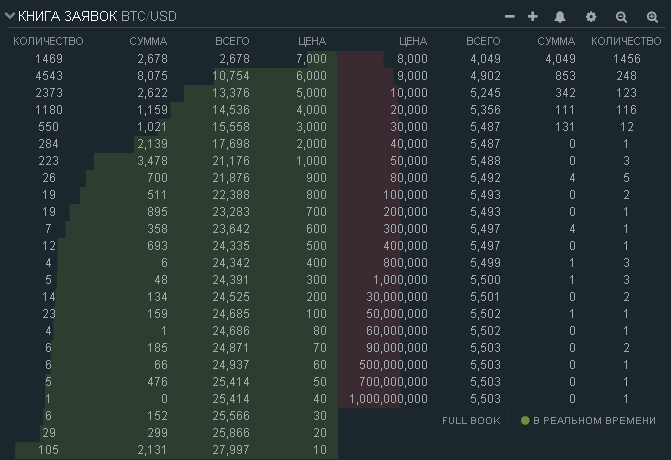Click ask total 4,902
This screenshot has width=671, height=460.
click(485, 76)
